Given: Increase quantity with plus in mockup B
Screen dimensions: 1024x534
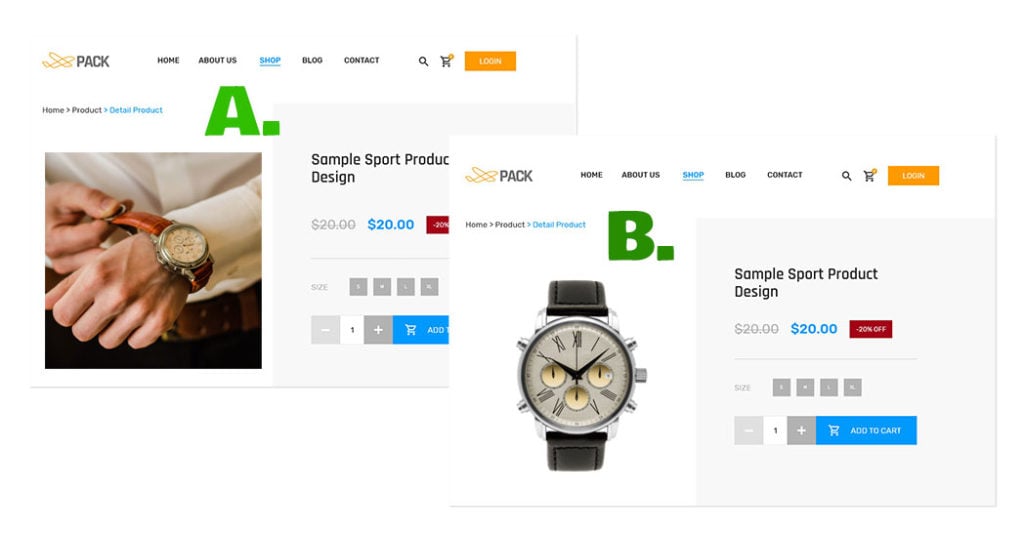Looking at the screenshot, I should tap(801, 430).
